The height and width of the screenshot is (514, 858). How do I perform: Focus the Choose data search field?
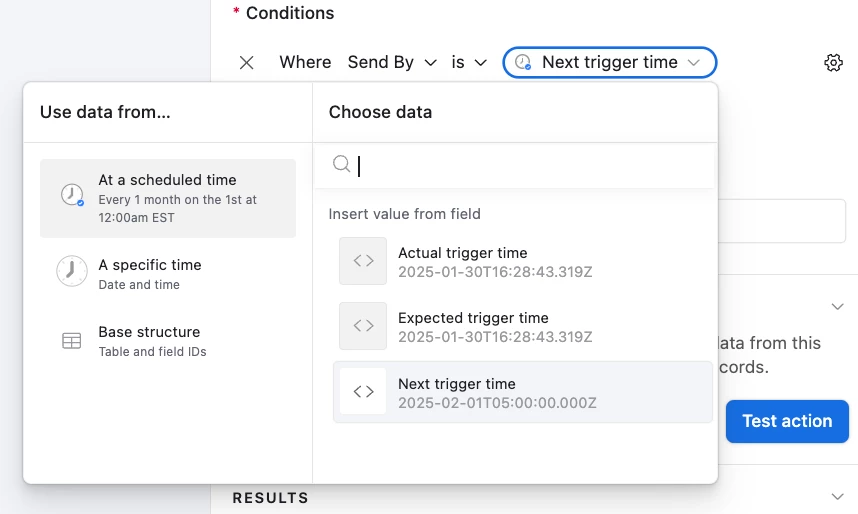pyautogui.click(x=515, y=165)
